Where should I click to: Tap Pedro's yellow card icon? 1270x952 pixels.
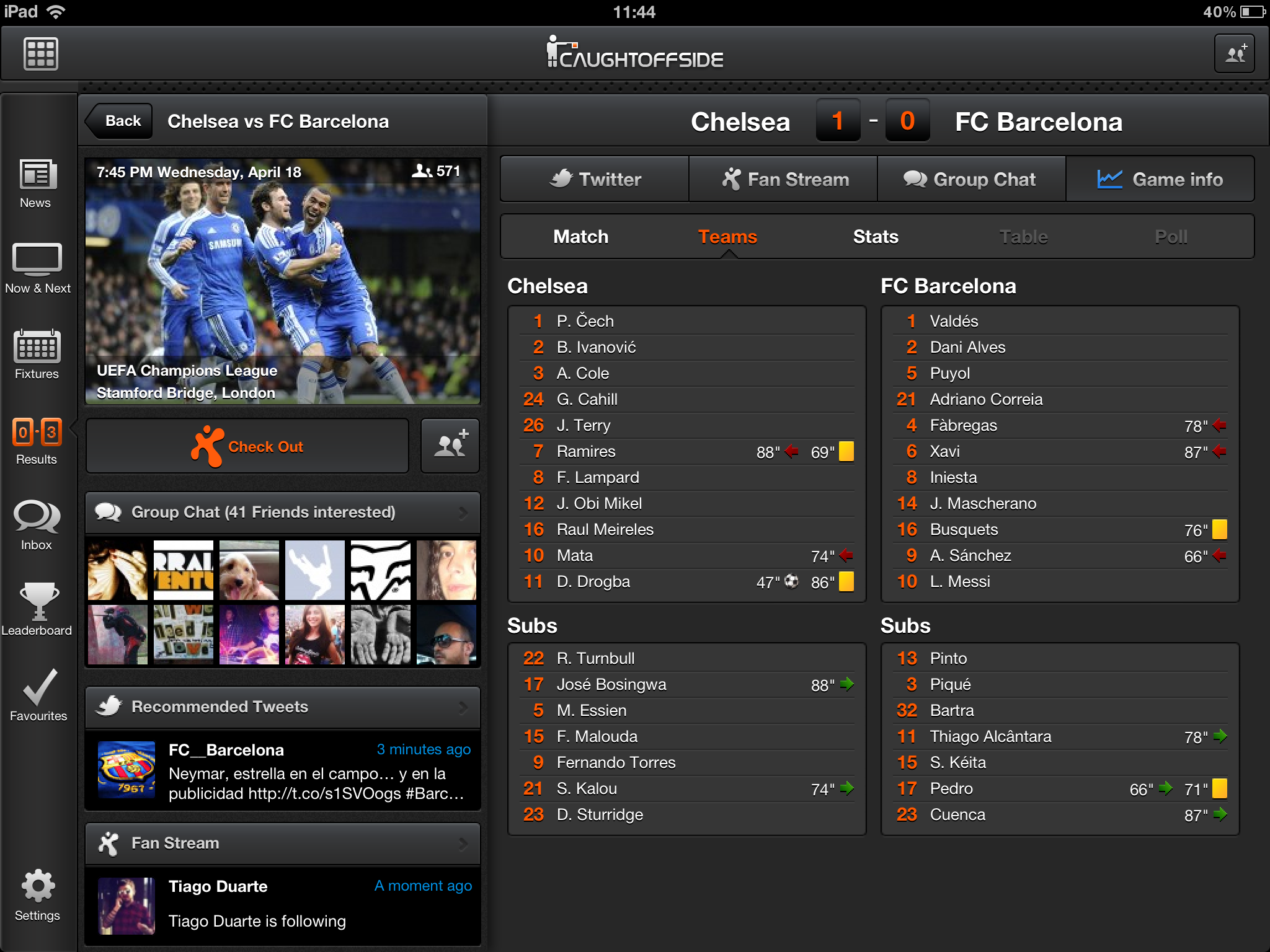(x=1220, y=788)
